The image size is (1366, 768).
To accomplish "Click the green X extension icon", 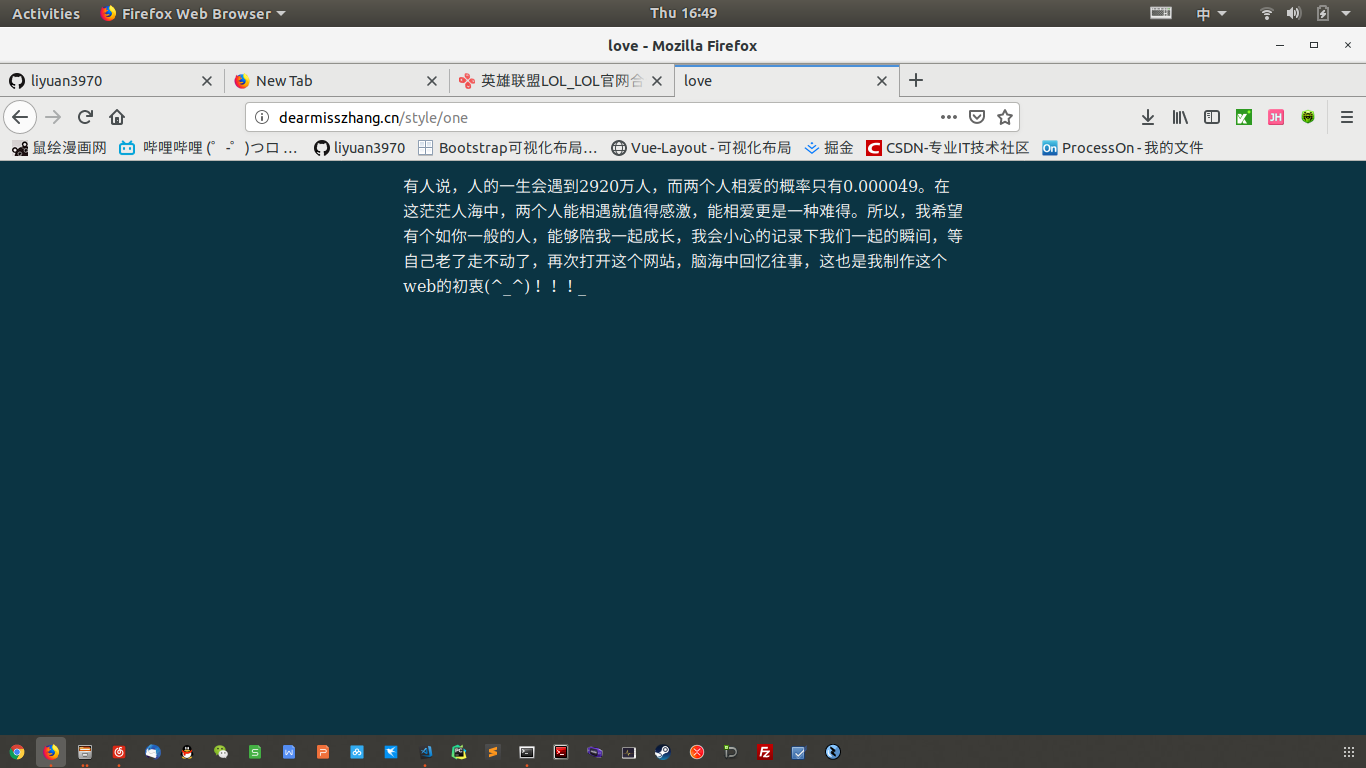I will coord(1244,117).
